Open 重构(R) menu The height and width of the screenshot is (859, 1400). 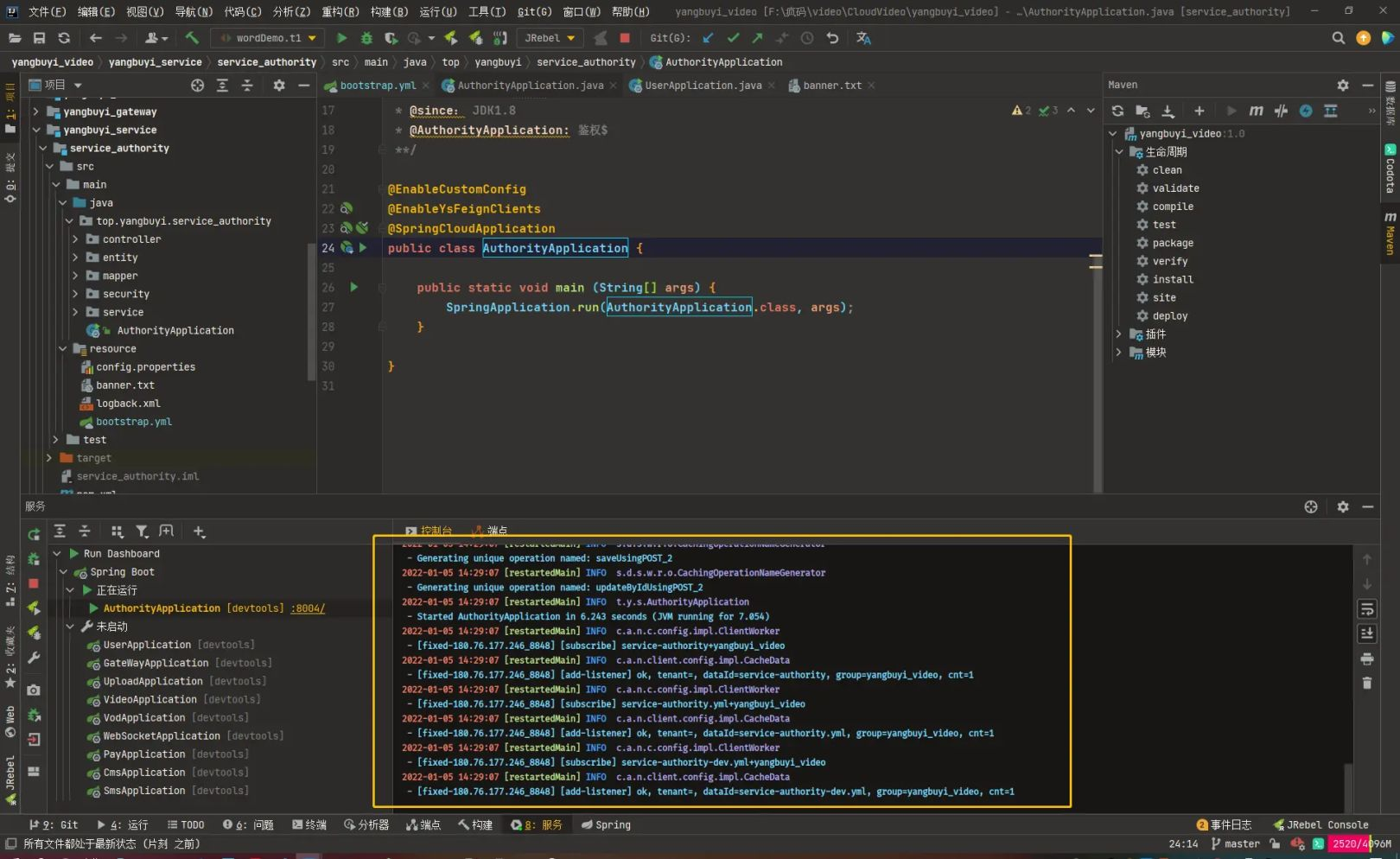340,11
